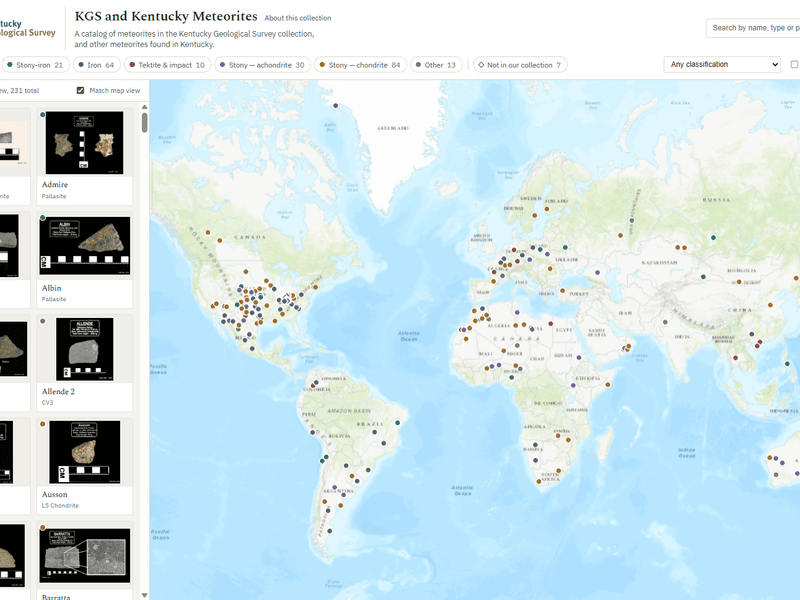The height and width of the screenshot is (600, 800).
Task: Click the red marker in Thailand area
Action: [735, 358]
